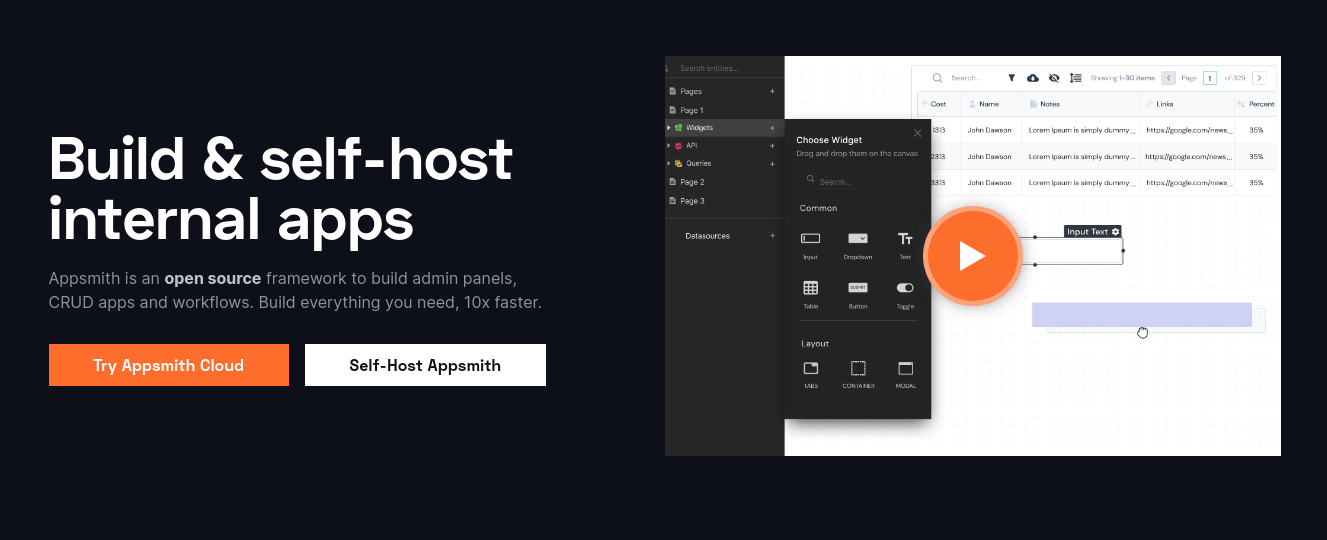
Task: Select the Container layout widget icon
Action: [858, 368]
